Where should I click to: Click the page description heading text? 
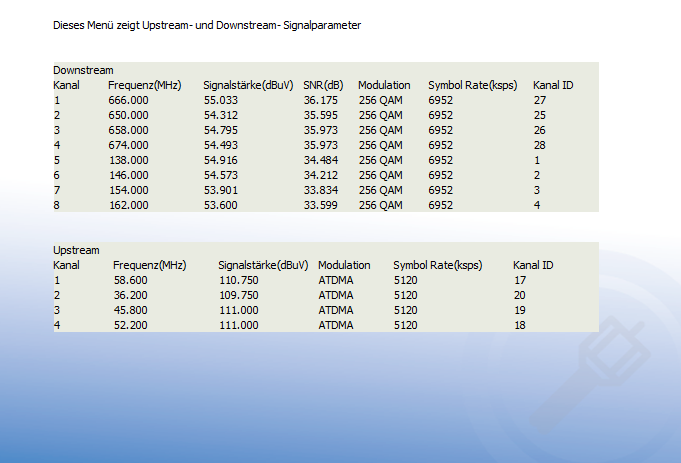point(207,26)
